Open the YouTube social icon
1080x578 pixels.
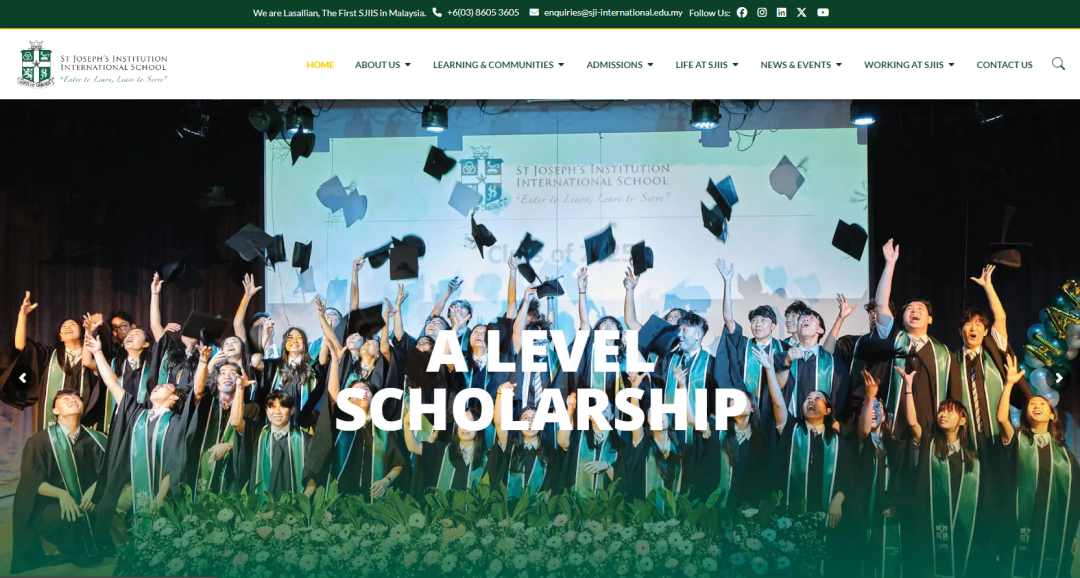pos(822,12)
